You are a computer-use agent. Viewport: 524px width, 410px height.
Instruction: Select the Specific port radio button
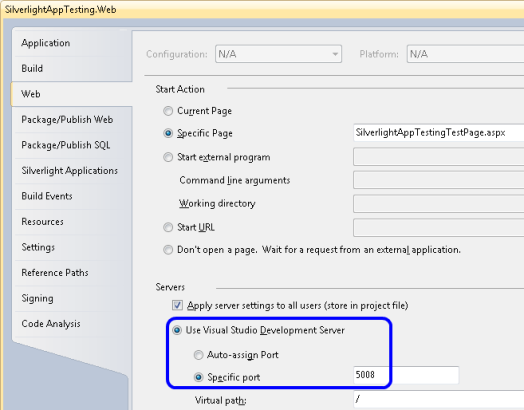(199, 377)
